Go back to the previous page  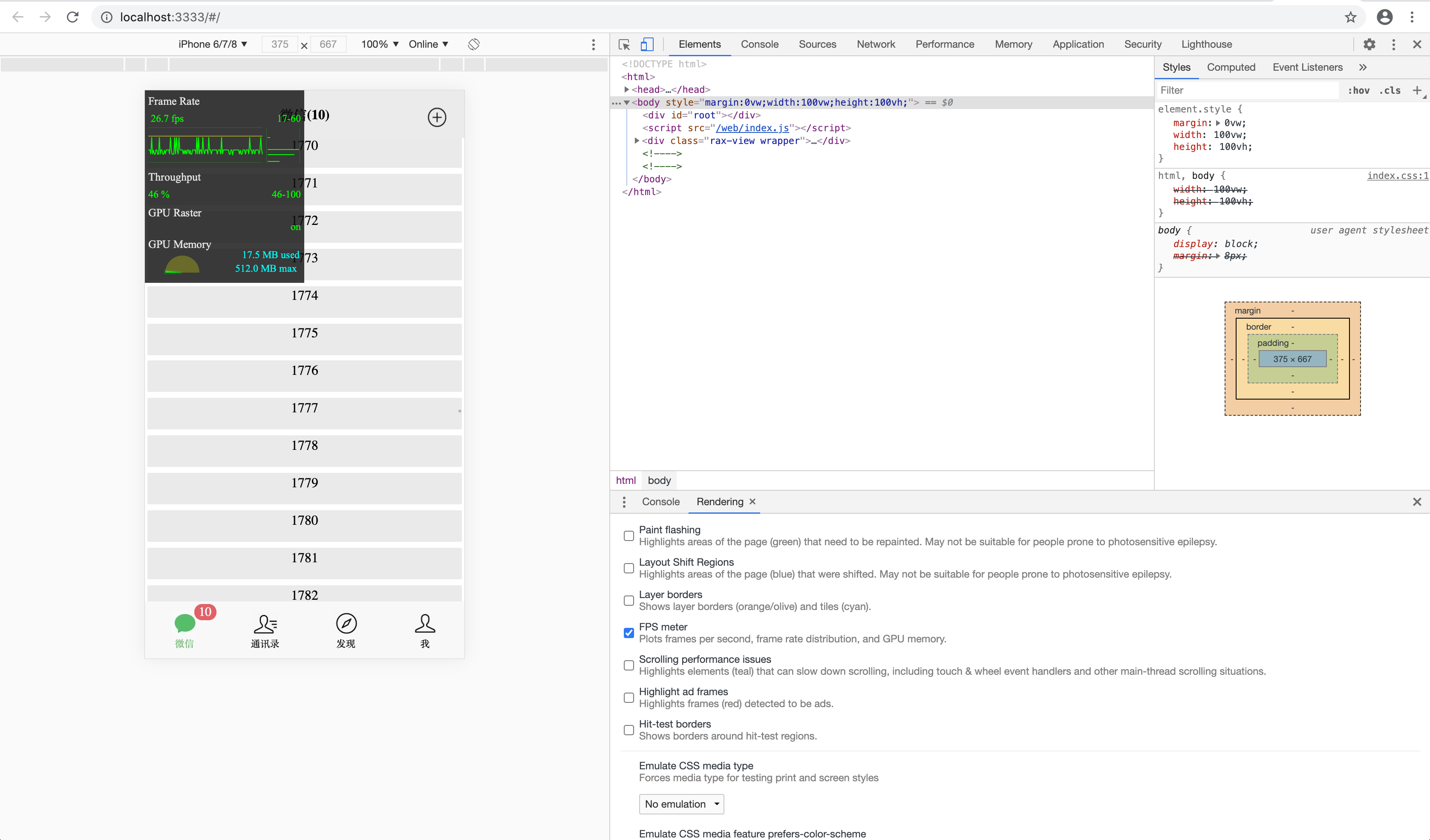click(x=18, y=17)
